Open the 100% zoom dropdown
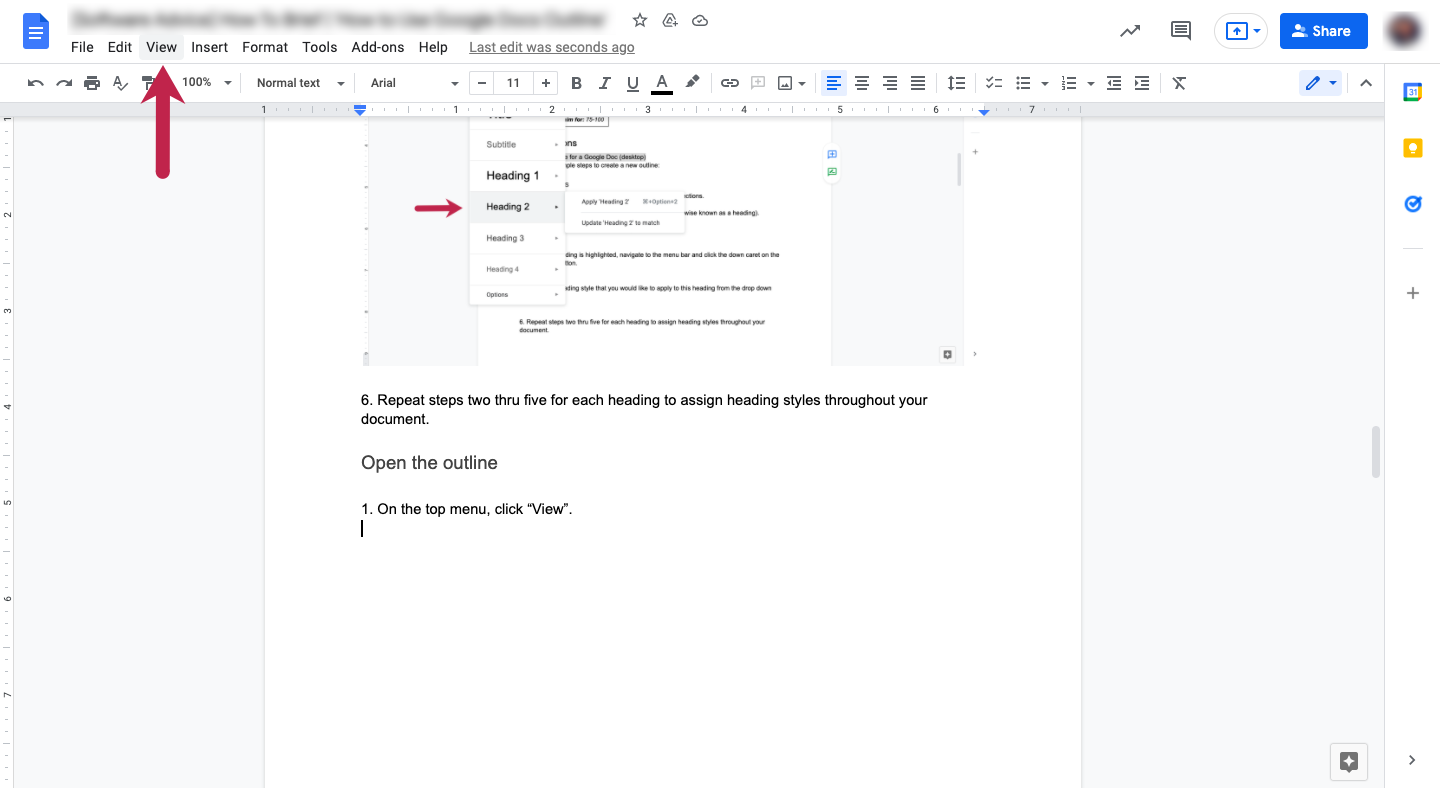The width and height of the screenshot is (1440, 788). (x=206, y=83)
